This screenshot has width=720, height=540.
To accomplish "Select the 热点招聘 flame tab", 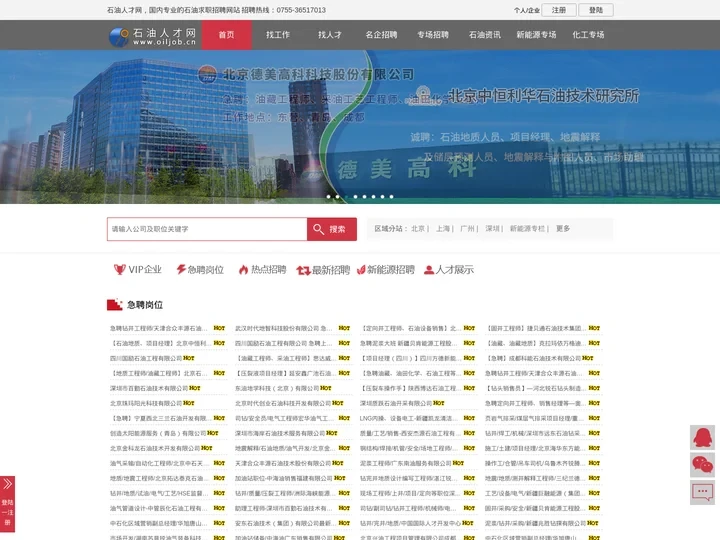I will 262,270.
